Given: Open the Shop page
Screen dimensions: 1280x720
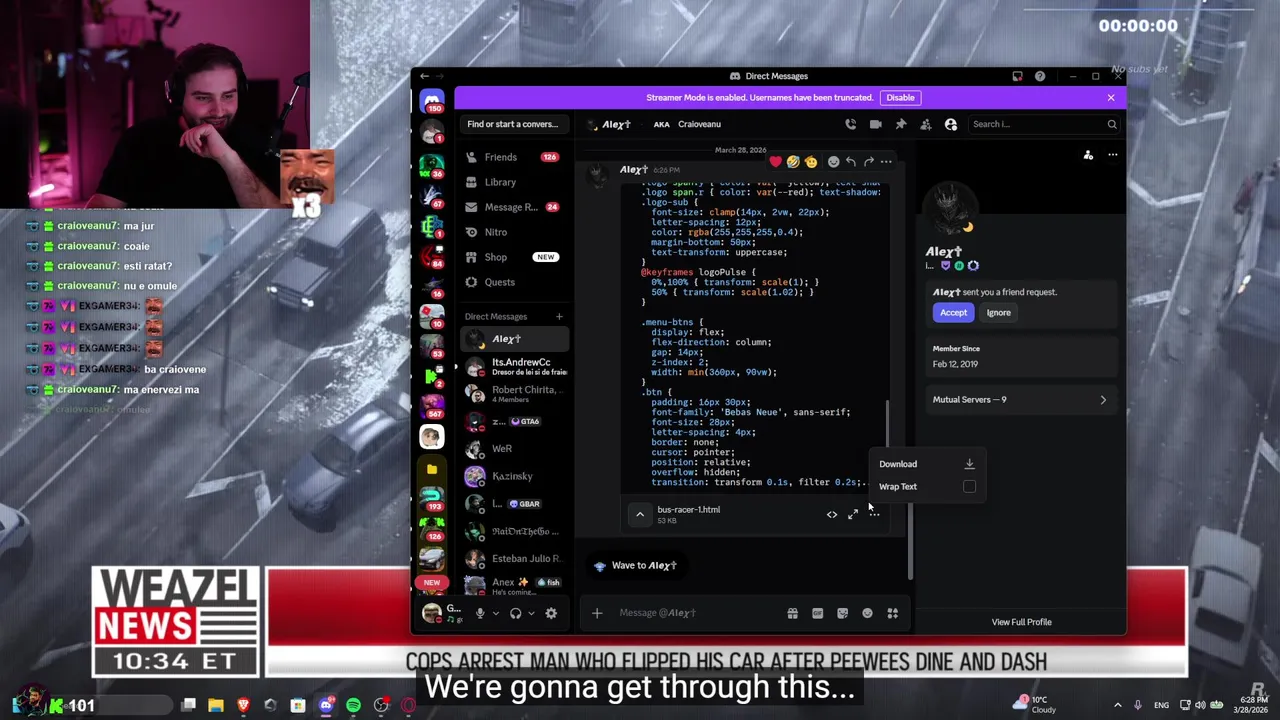Looking at the screenshot, I should point(515,257).
